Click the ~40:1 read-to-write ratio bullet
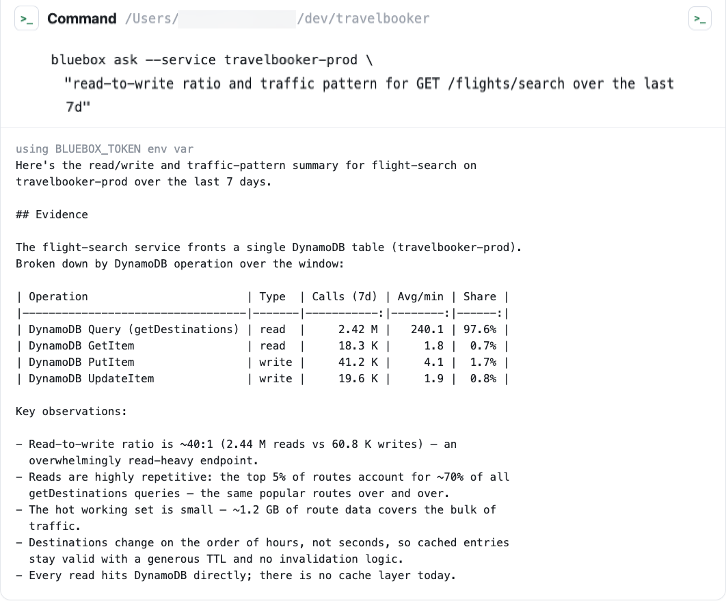The width and height of the screenshot is (726, 602). (236, 452)
